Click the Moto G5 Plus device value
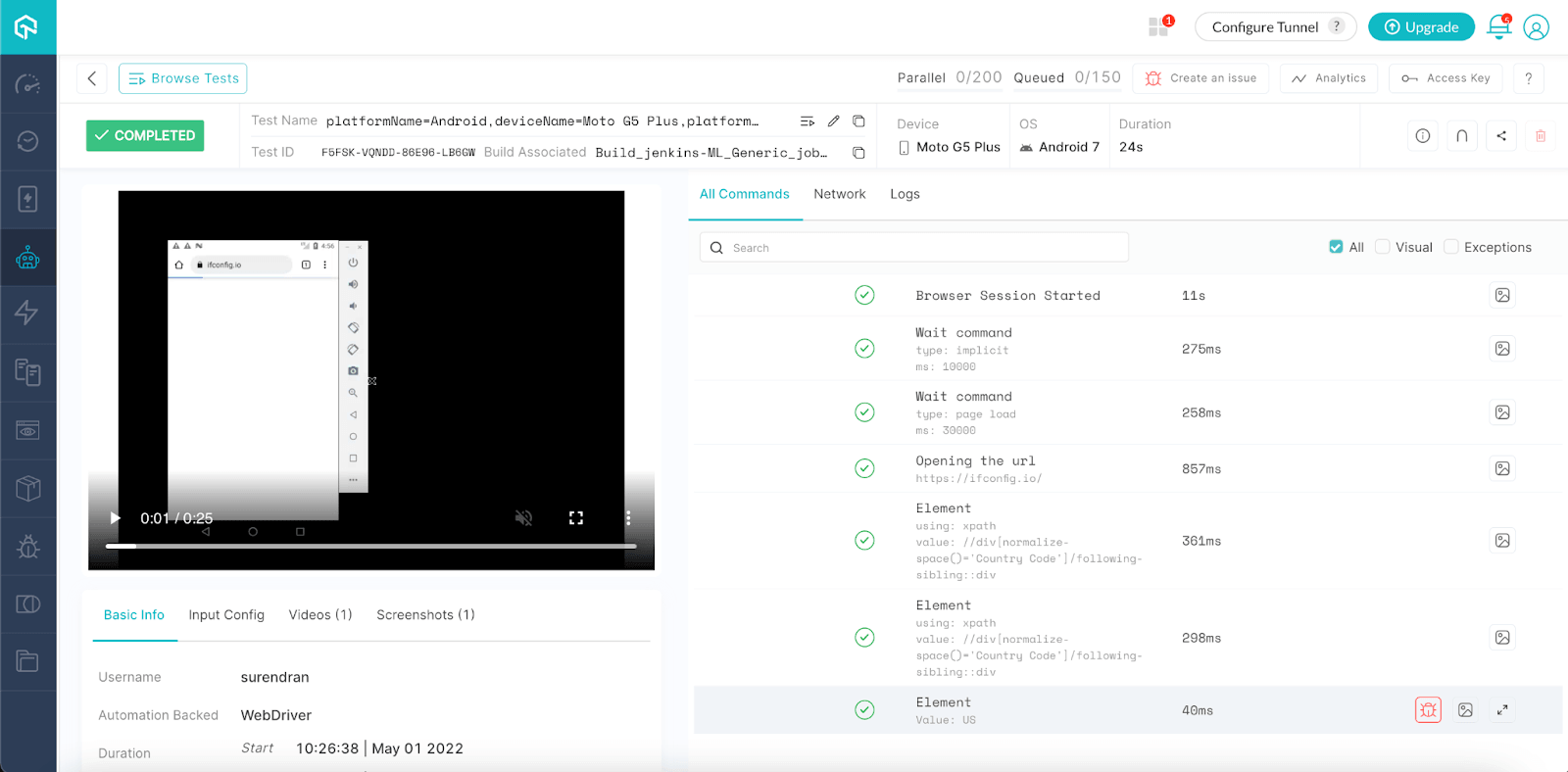 tap(958, 147)
